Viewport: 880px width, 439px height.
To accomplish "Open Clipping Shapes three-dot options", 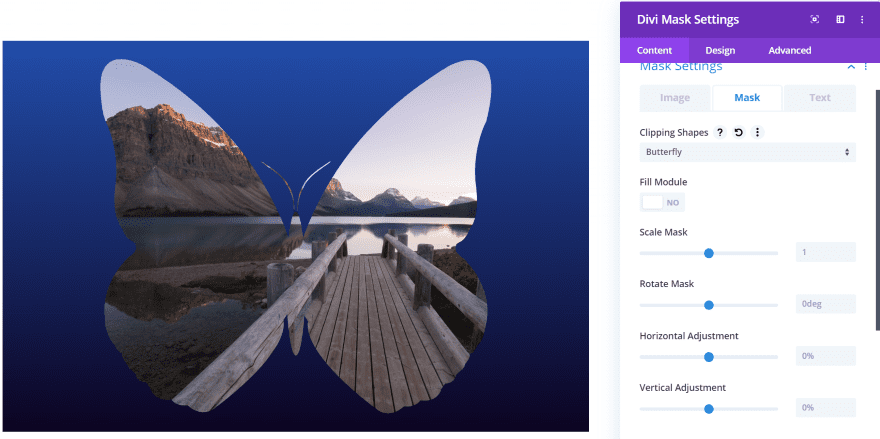I will tap(758, 132).
